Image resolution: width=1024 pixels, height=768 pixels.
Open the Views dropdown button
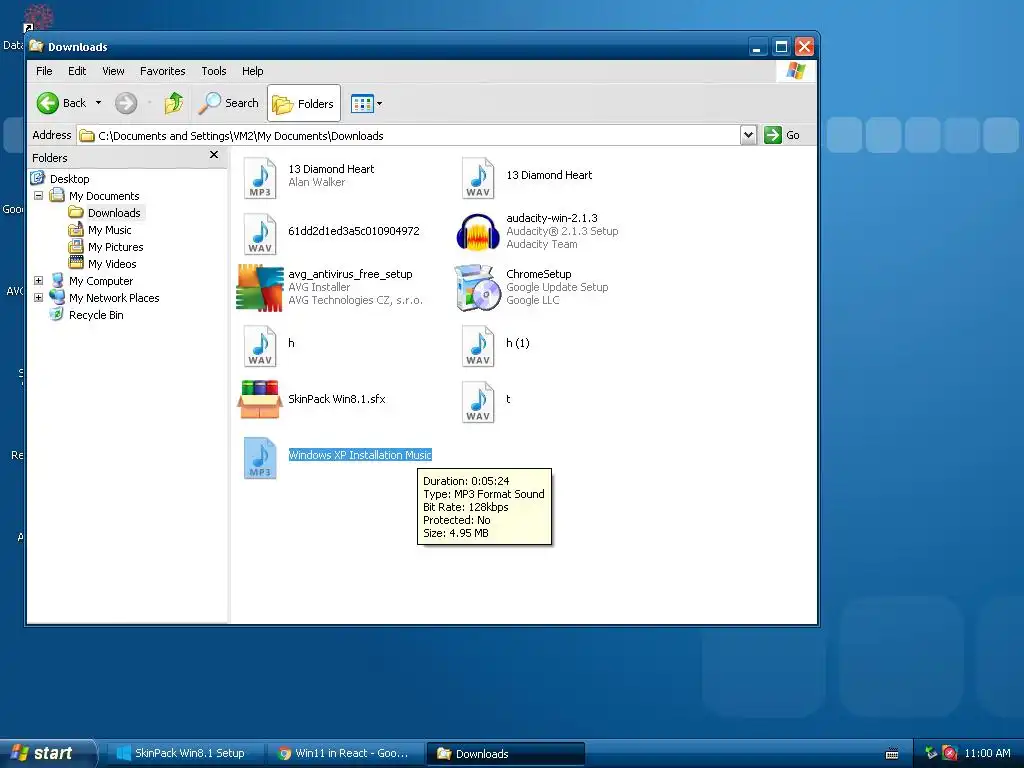(366, 103)
